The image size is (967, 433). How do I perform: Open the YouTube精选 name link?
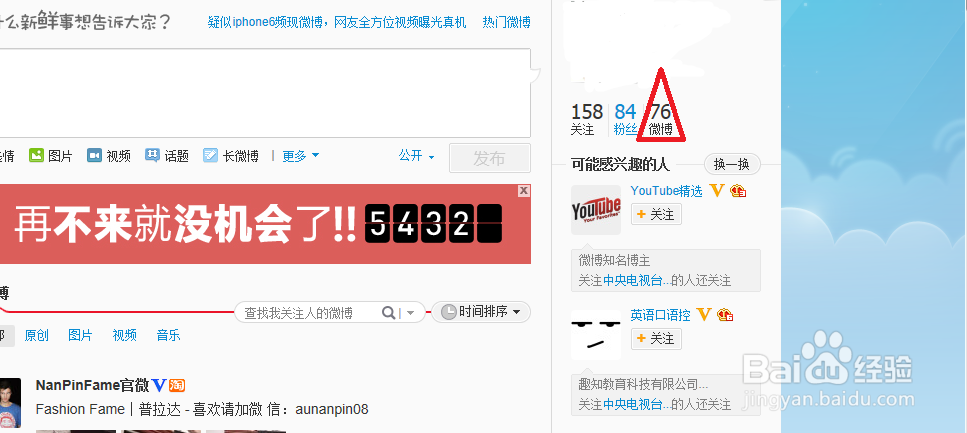point(667,191)
